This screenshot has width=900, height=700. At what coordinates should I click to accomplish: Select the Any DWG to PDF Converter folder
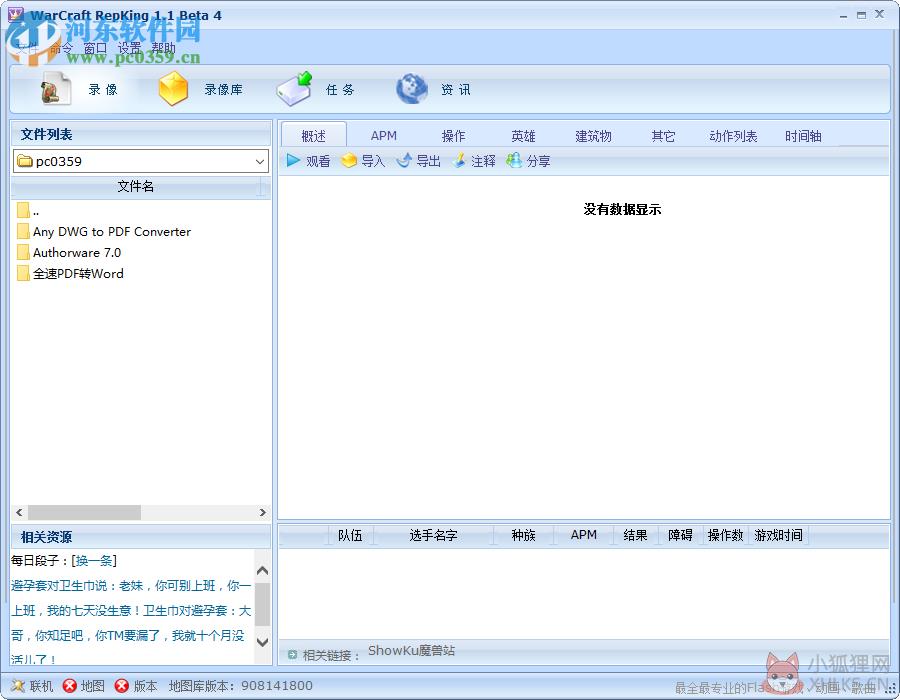(104, 232)
